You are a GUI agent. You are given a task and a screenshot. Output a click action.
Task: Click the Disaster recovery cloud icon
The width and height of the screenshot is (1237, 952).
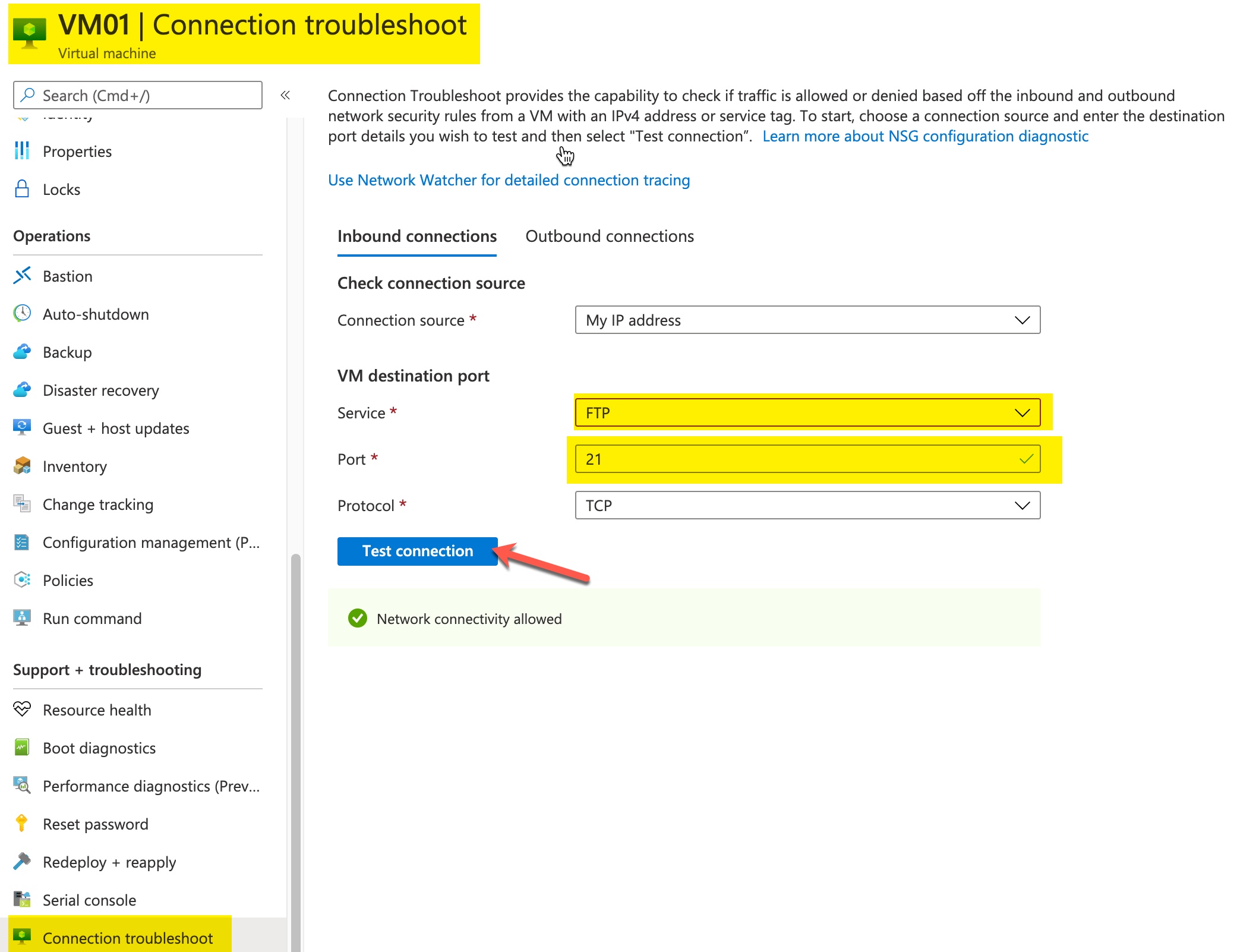(22, 390)
